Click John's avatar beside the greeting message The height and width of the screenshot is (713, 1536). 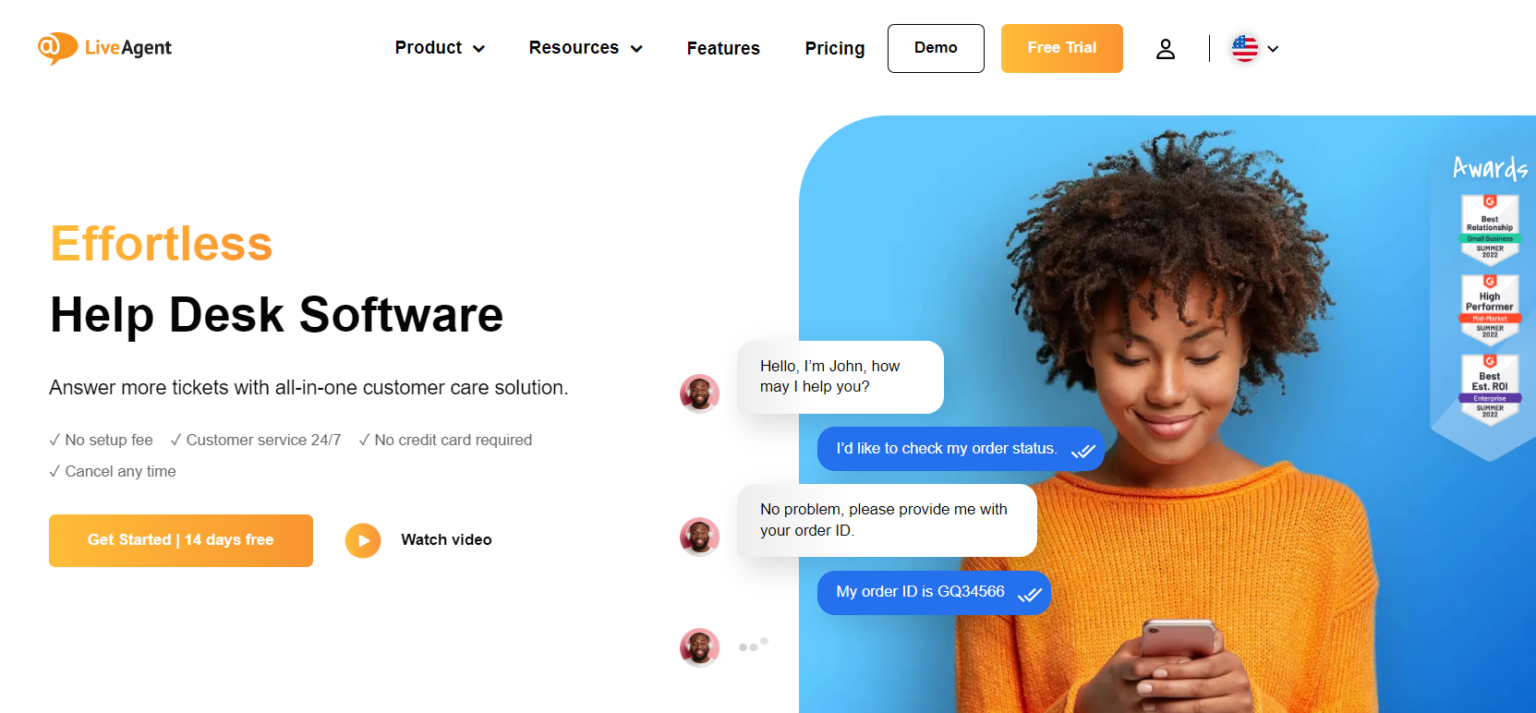click(700, 393)
